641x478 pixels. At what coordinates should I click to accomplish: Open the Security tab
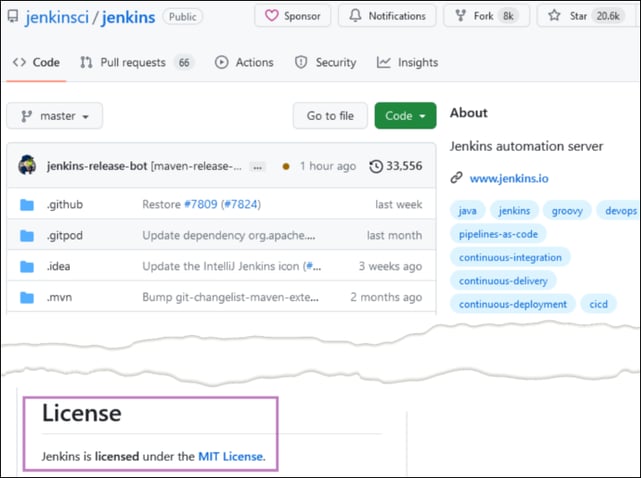click(325, 62)
